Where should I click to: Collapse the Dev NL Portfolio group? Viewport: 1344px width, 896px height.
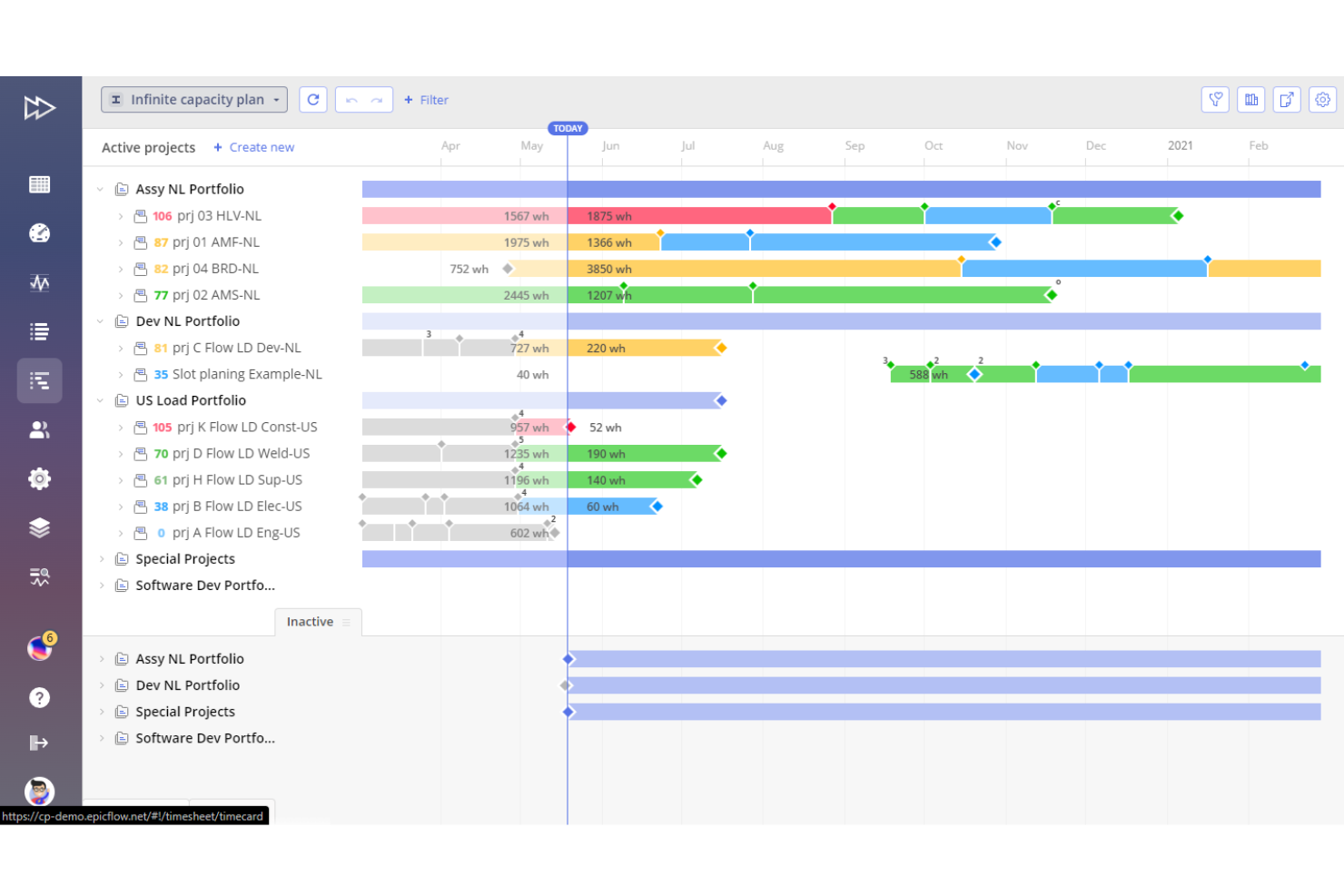point(100,320)
